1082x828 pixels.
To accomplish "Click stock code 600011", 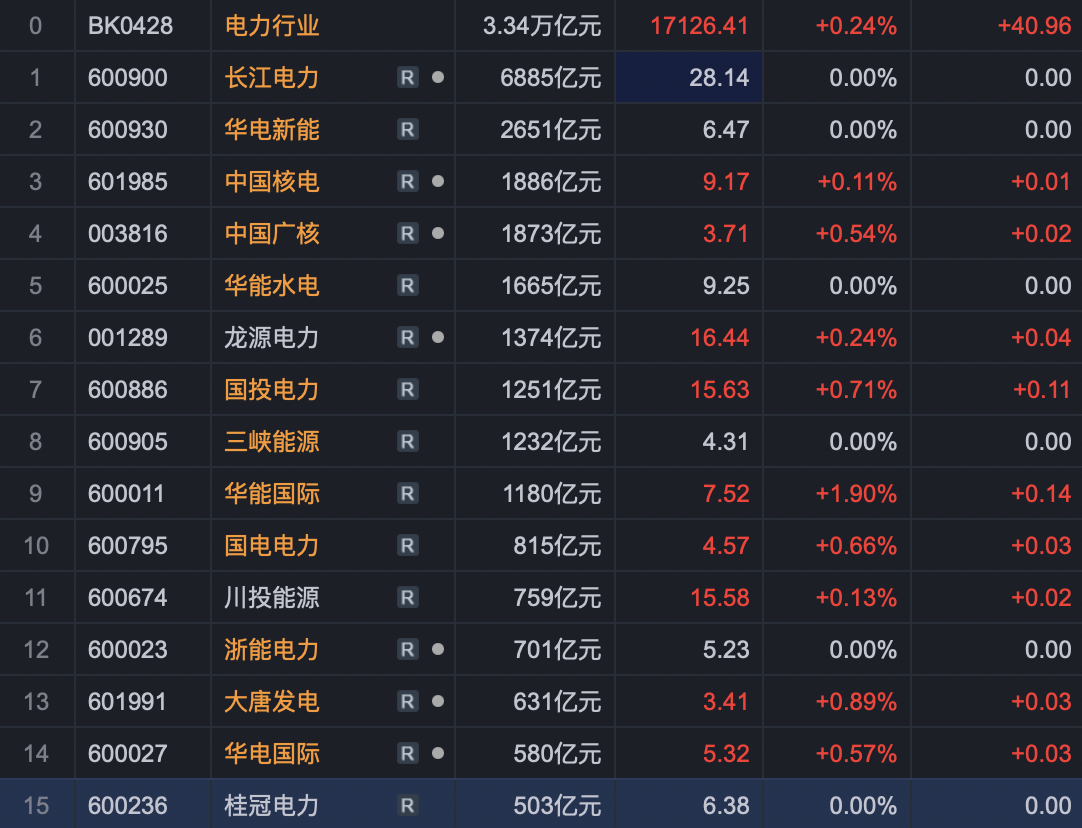I will 126,493.
